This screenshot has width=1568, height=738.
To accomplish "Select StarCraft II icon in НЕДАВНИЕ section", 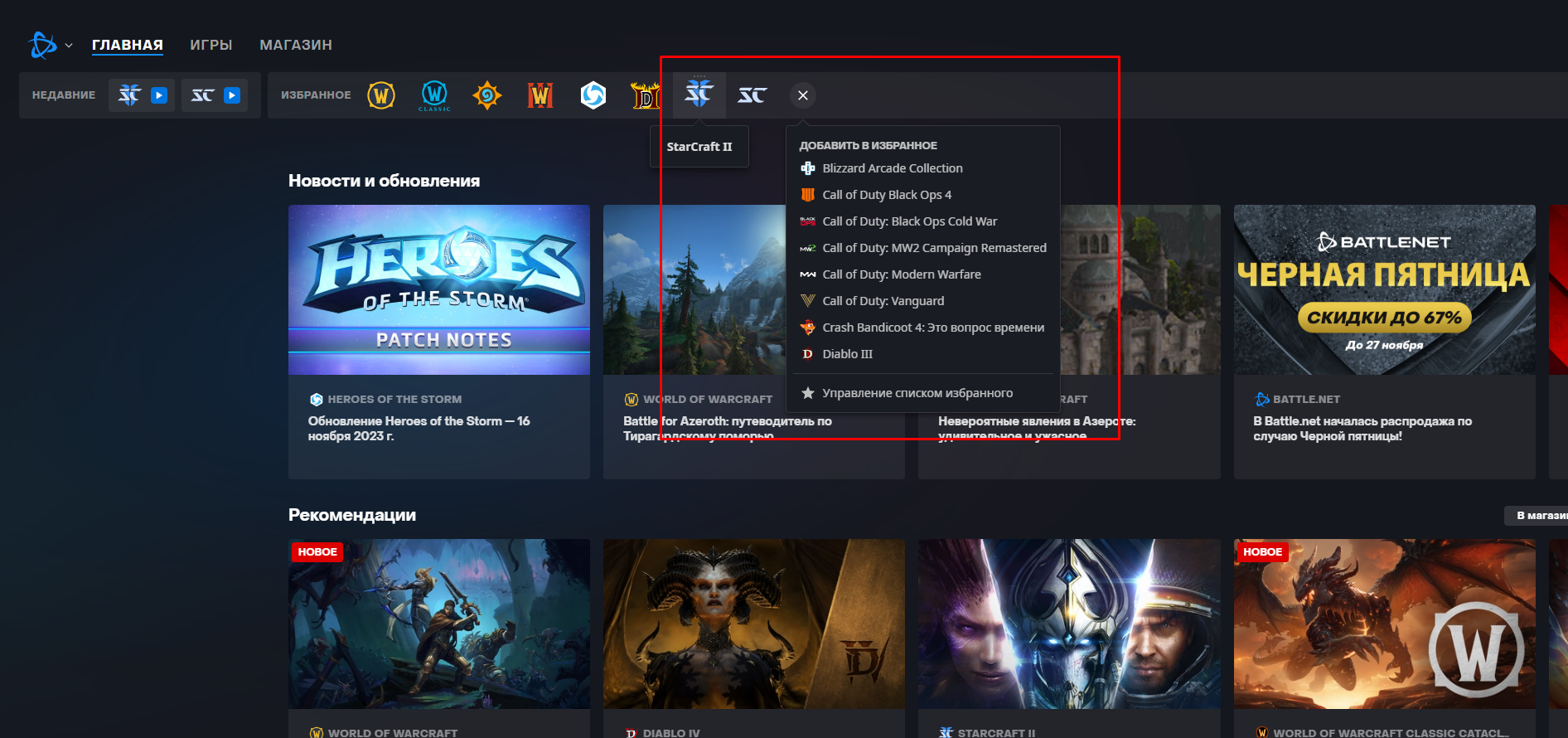I will click(x=129, y=95).
